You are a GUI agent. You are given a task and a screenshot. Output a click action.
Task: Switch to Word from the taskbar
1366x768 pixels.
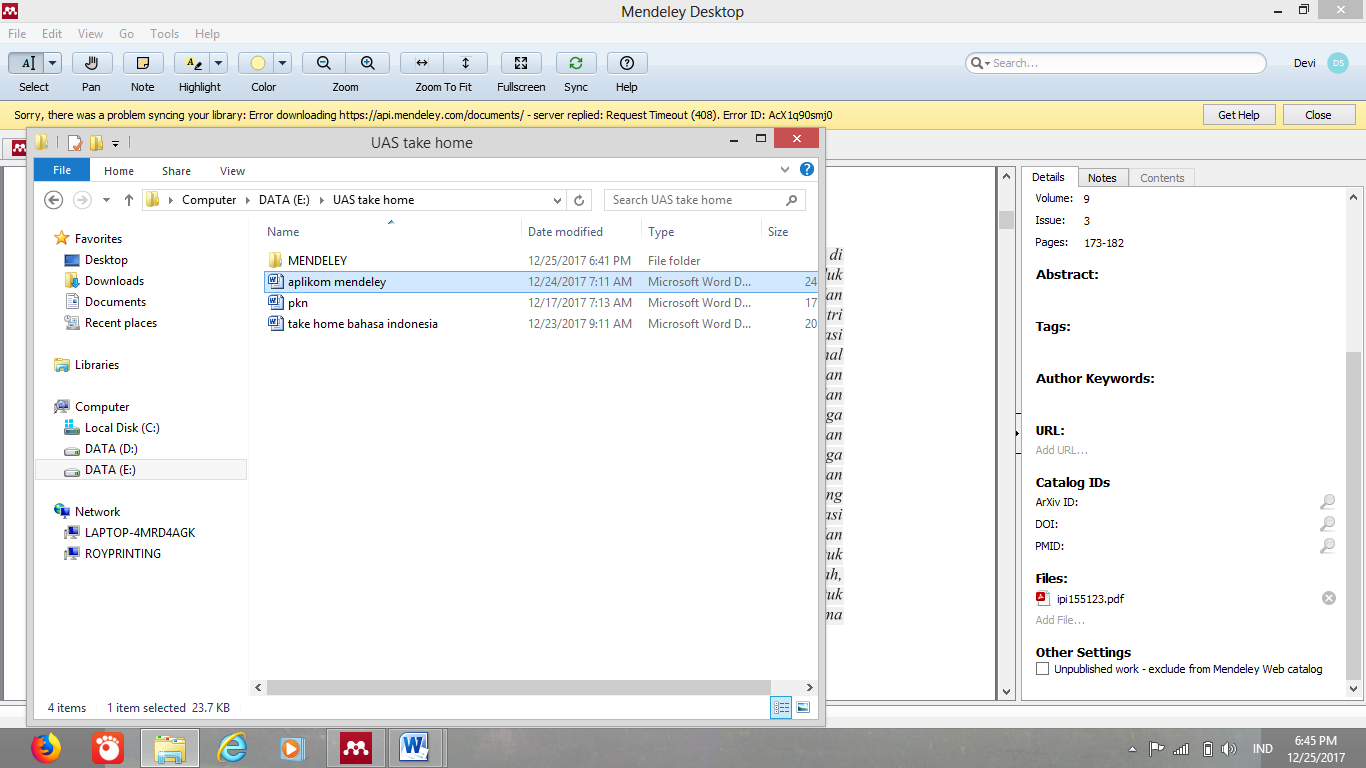tap(415, 747)
